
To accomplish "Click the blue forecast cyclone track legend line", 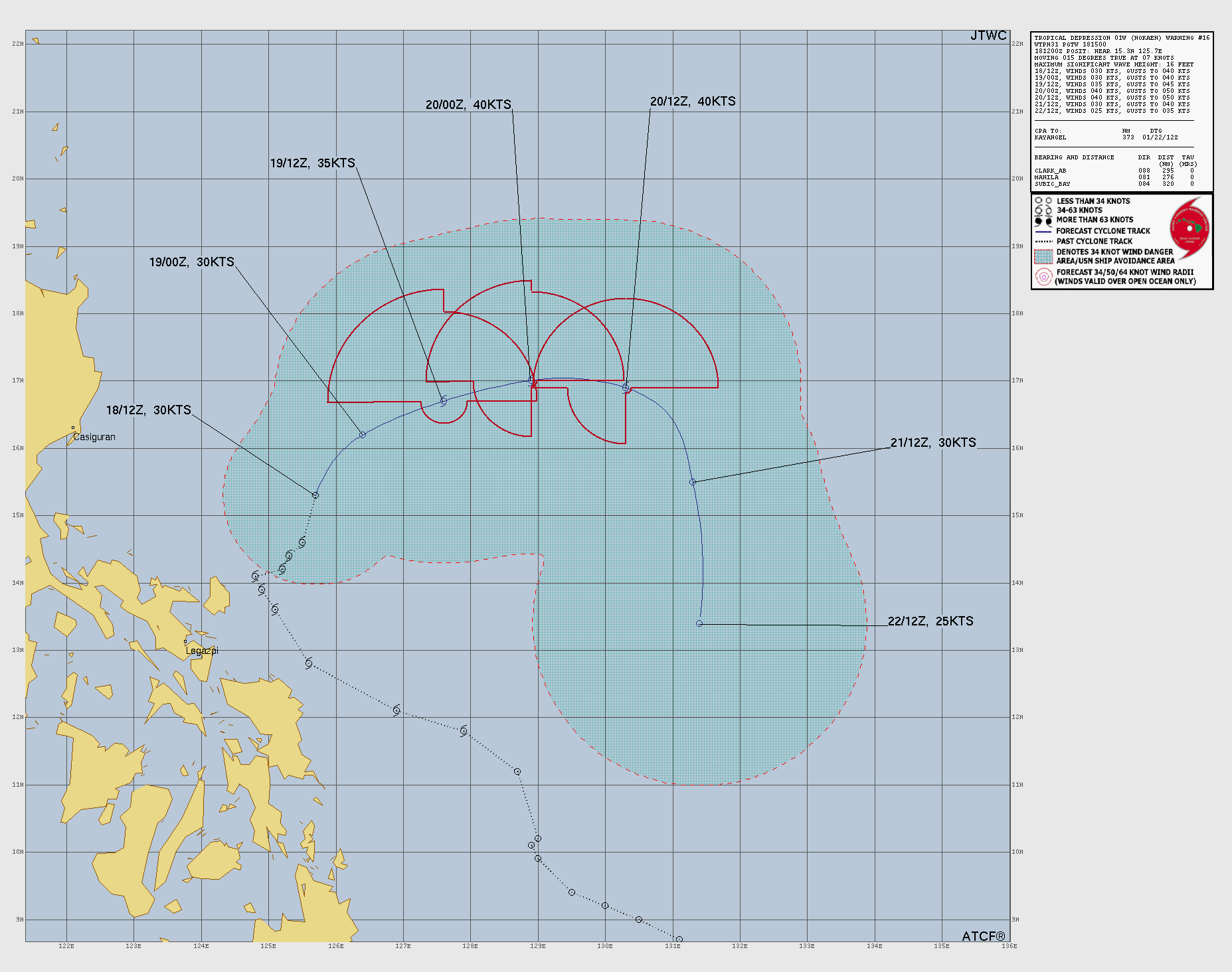I will (x=1043, y=231).
